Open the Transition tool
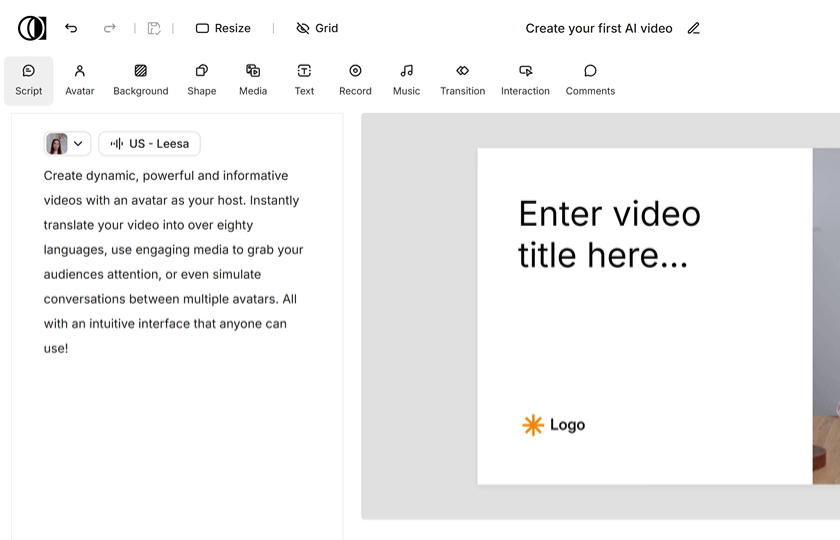The height and width of the screenshot is (540, 840). [x=462, y=80]
